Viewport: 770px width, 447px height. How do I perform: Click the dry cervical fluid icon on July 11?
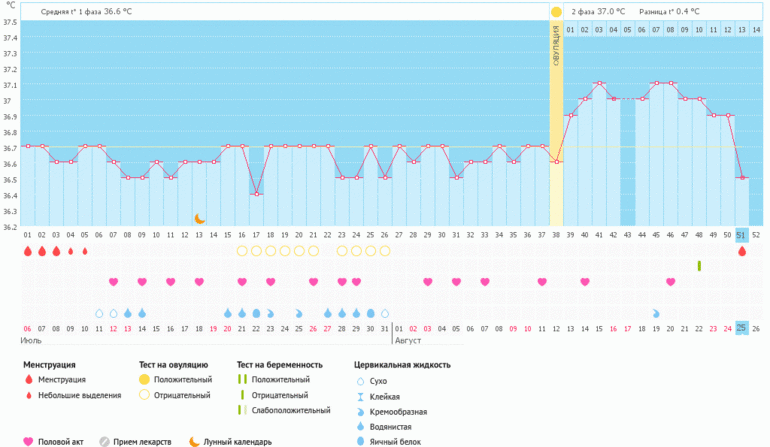click(99, 313)
